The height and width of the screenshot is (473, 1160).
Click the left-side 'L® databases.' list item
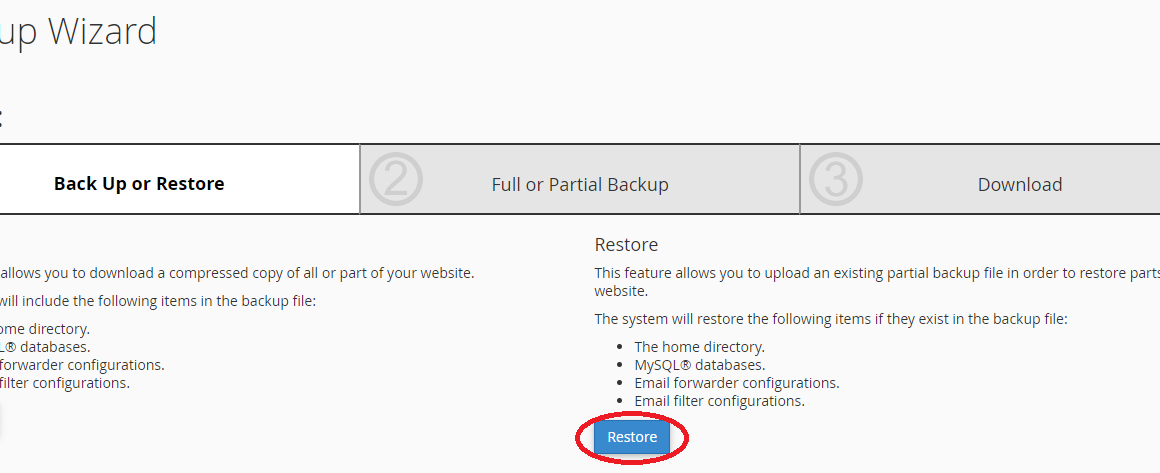pos(45,346)
